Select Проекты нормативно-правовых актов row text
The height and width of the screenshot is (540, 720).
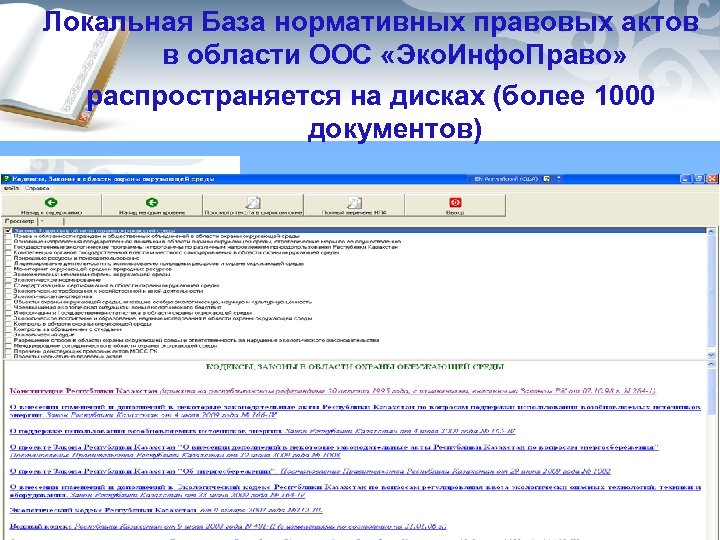(x=68, y=356)
